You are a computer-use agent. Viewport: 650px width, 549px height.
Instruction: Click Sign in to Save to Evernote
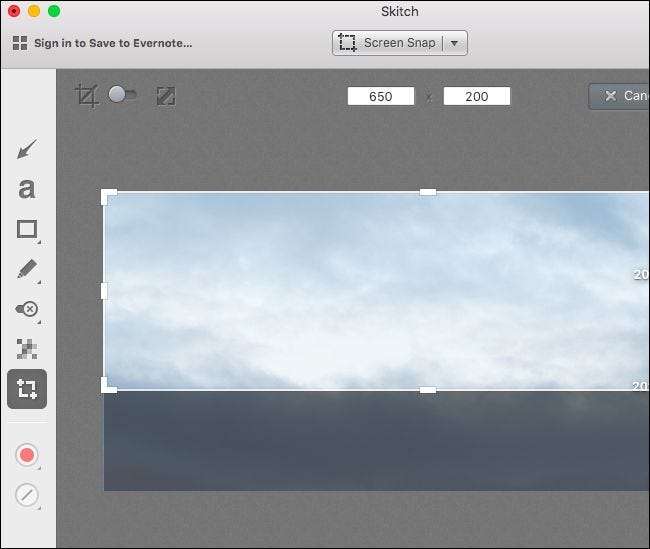tap(102, 43)
